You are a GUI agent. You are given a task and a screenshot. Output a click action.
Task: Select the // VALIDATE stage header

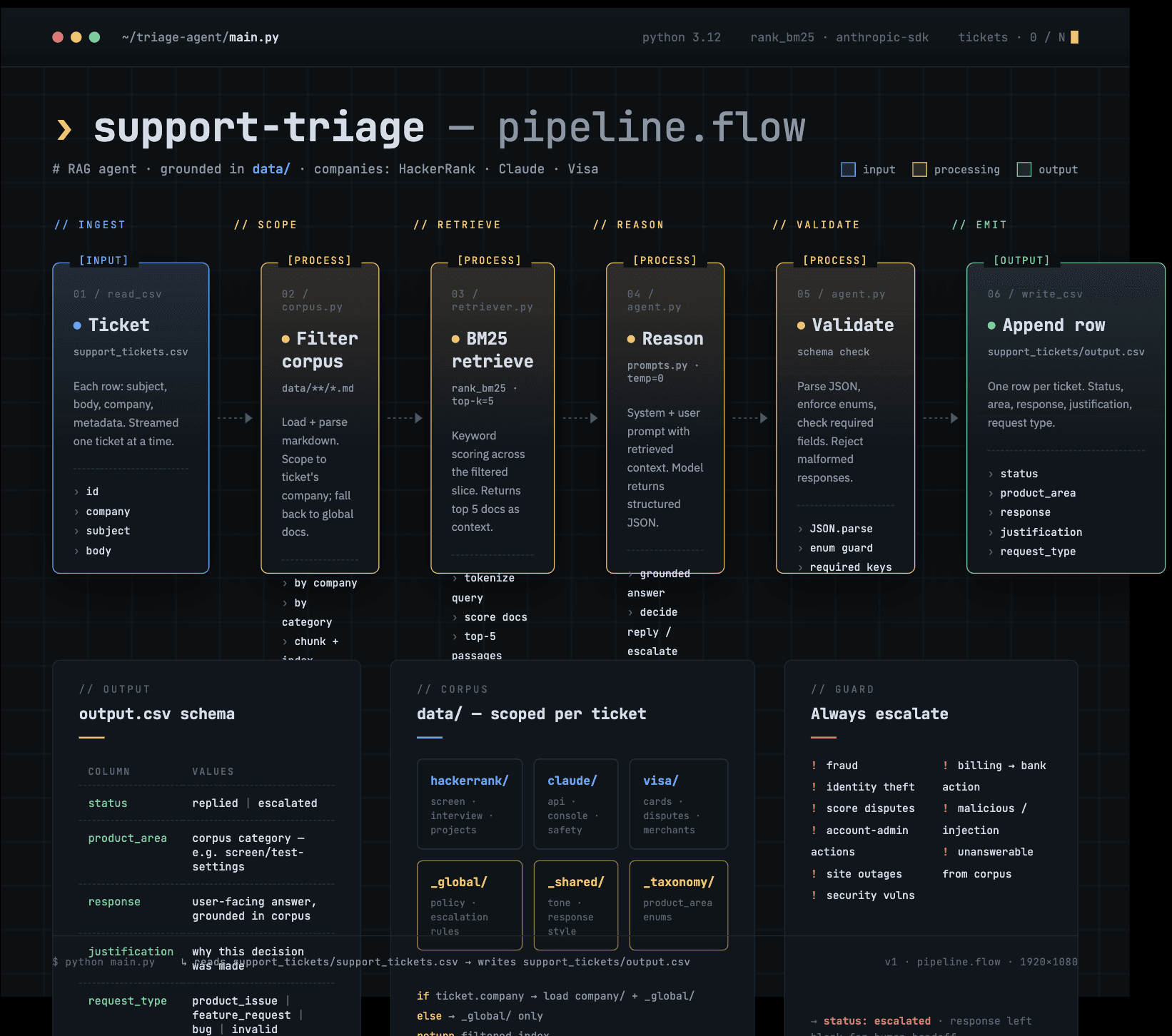click(817, 225)
